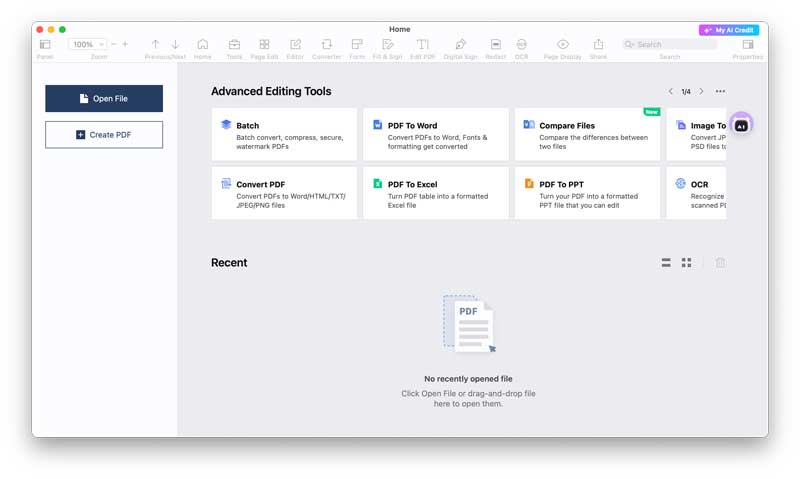Open the OCR tool in toolbar

click(521, 45)
